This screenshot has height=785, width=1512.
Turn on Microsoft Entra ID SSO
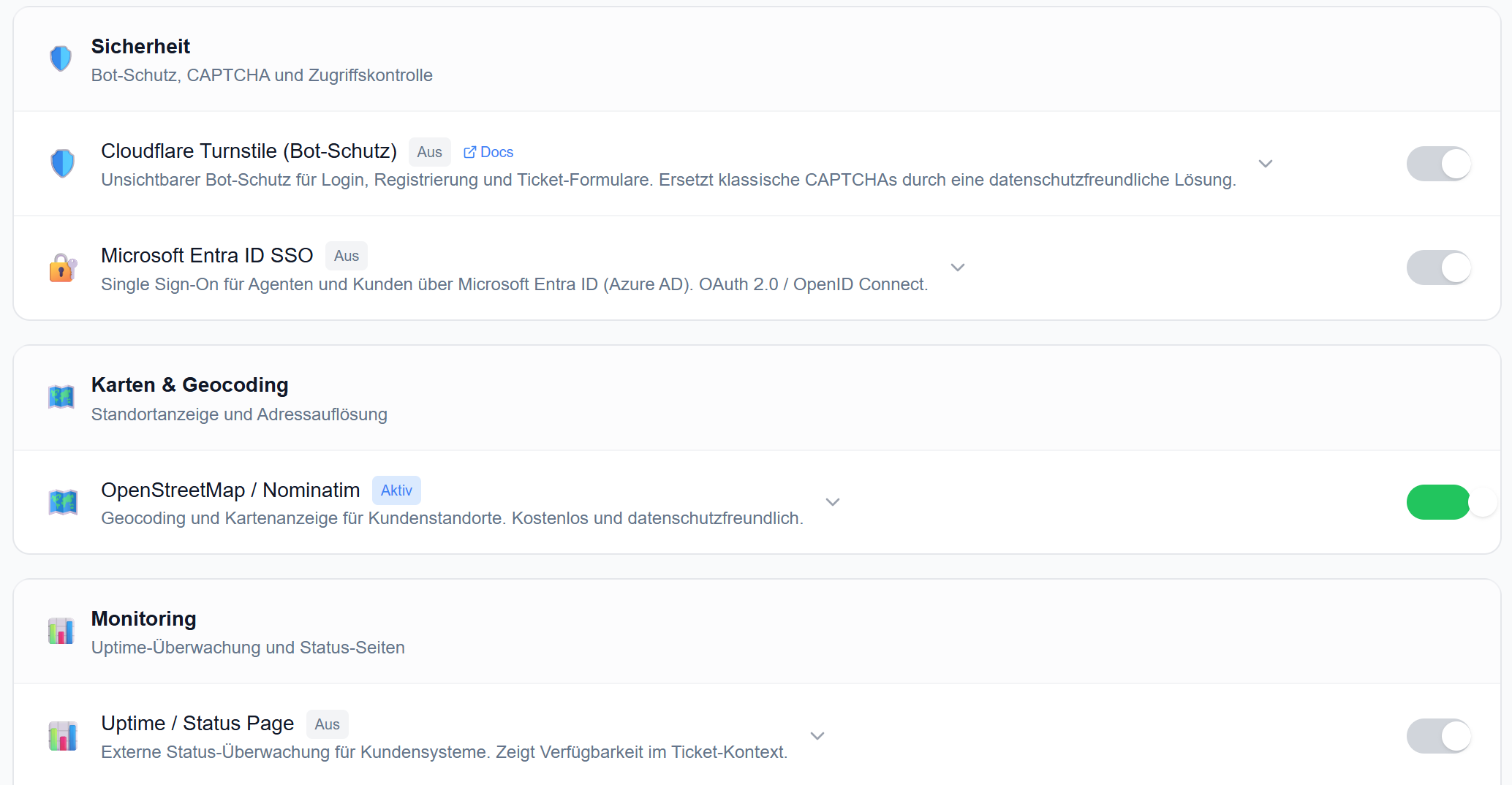click(x=1438, y=268)
